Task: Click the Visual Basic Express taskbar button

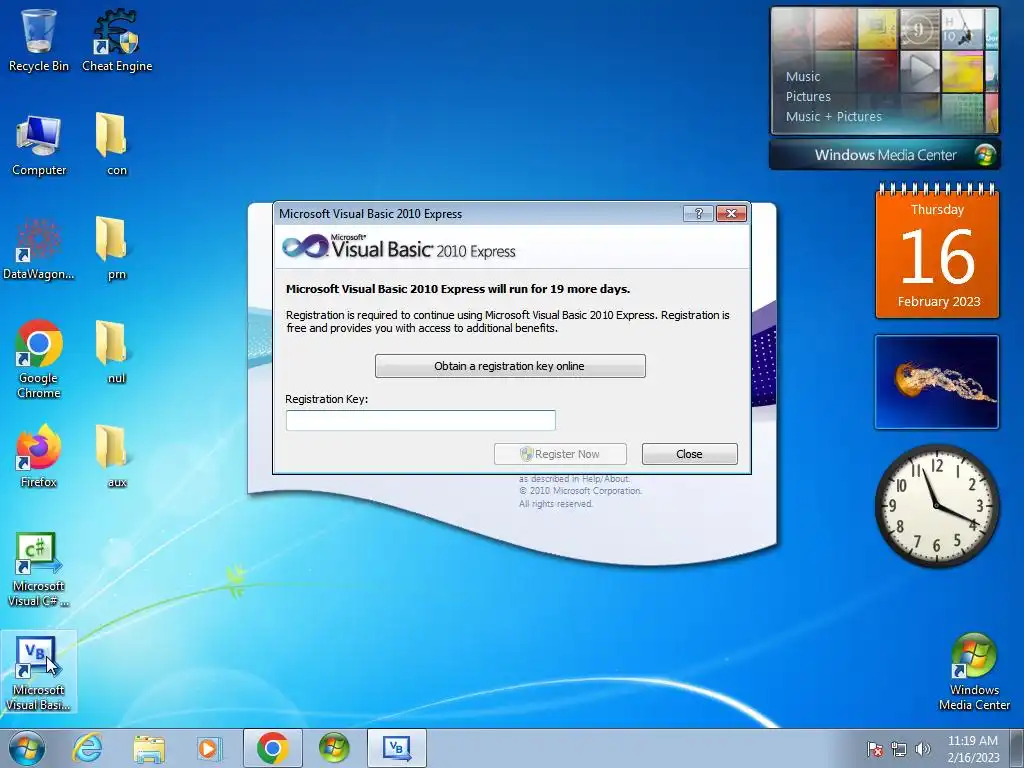Action: (x=396, y=748)
